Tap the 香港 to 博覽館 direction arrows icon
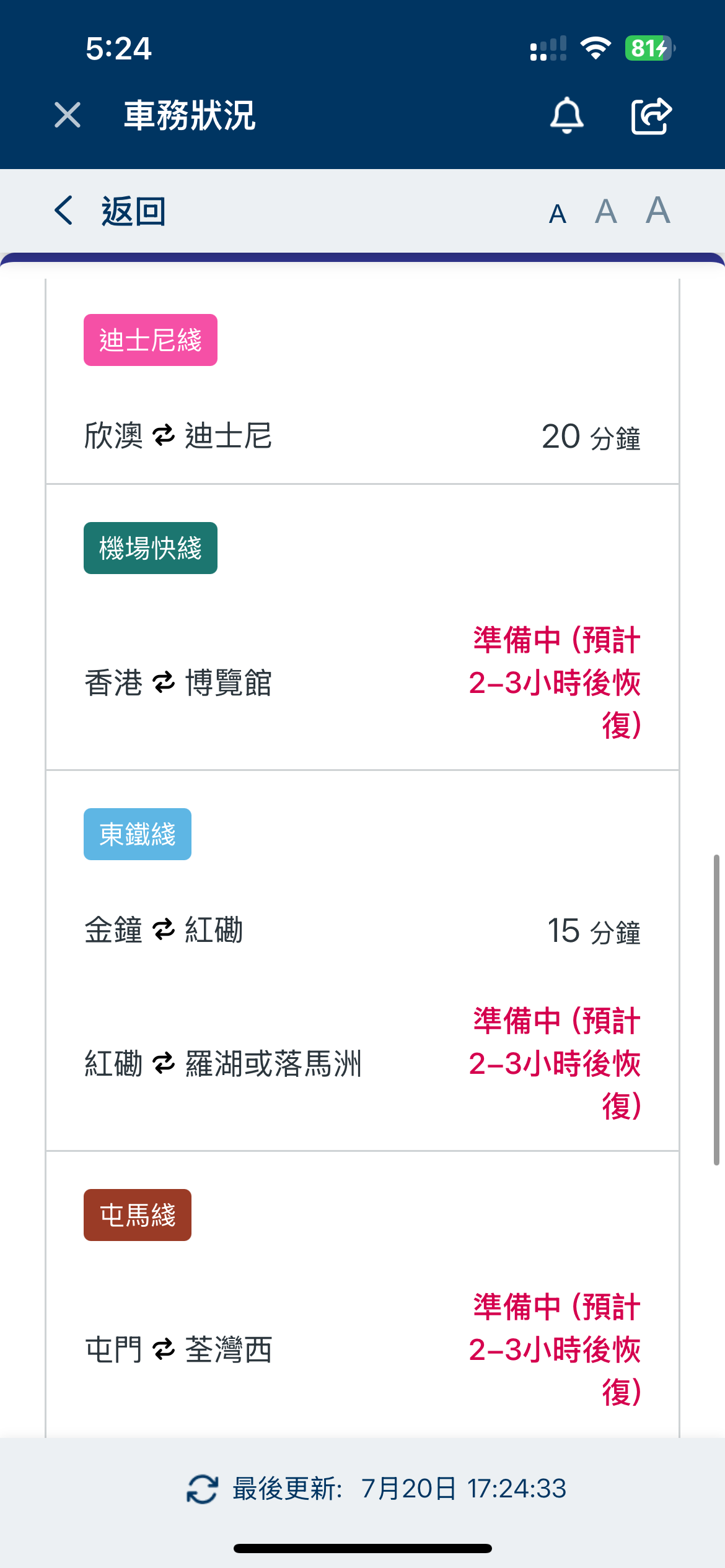The image size is (725, 1568). coord(164,683)
